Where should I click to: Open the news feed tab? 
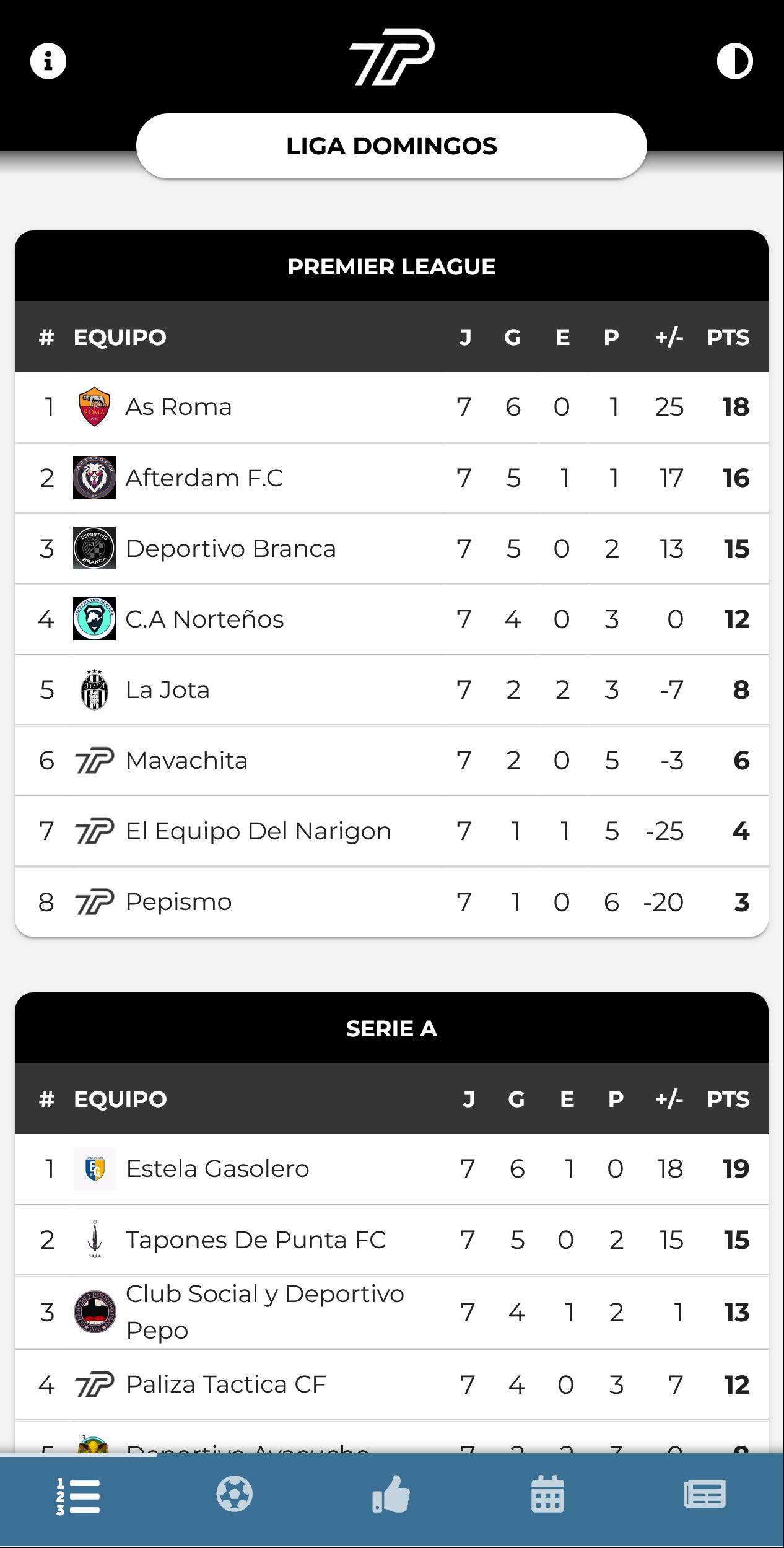coord(705,1494)
